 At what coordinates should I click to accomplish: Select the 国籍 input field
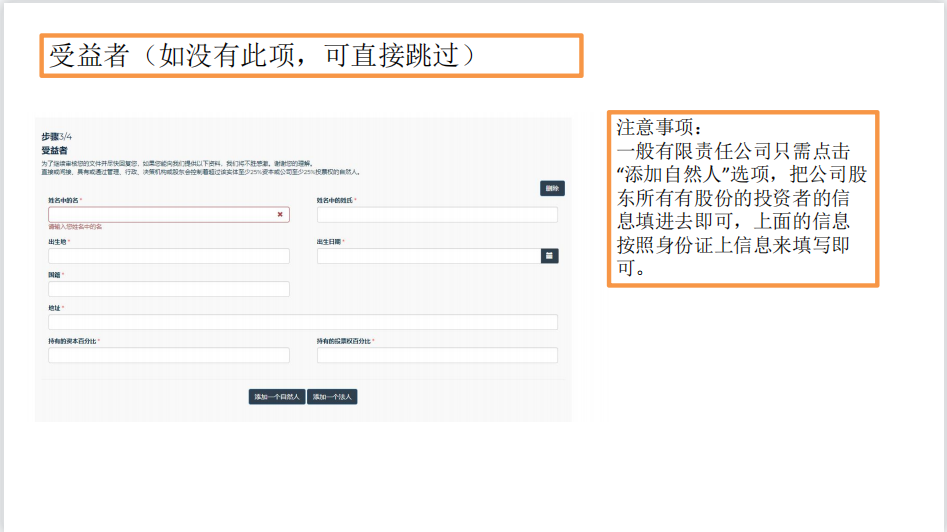pyautogui.click(x=169, y=289)
